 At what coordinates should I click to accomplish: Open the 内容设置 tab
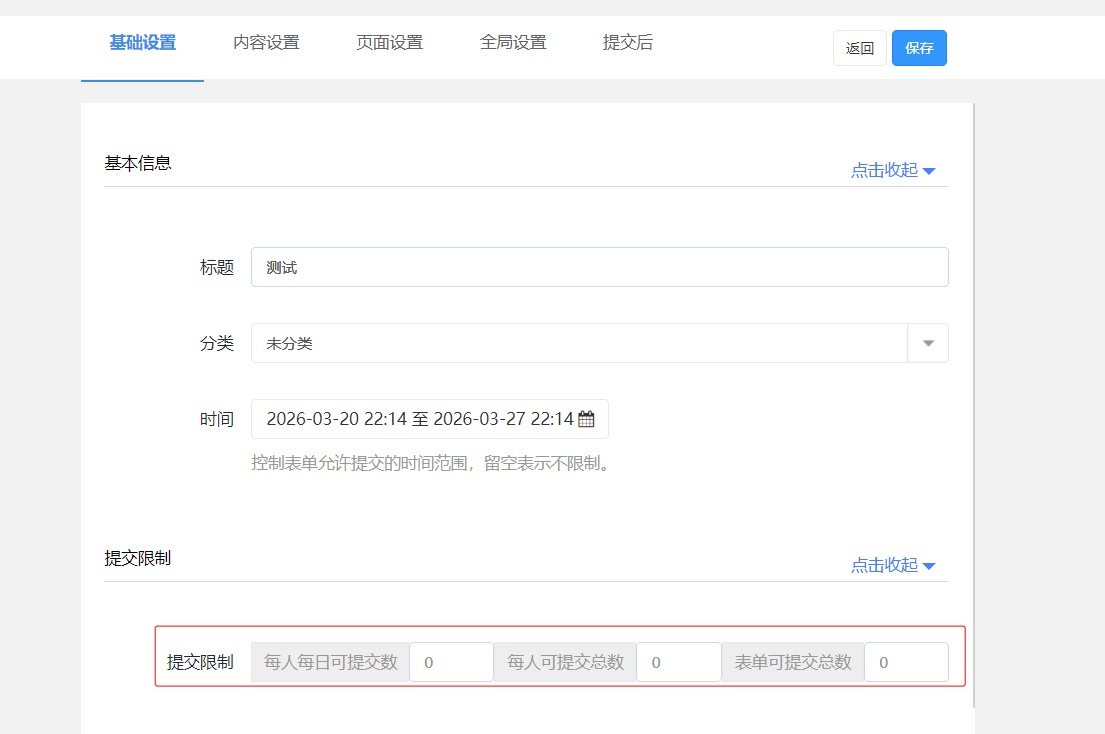tap(266, 43)
